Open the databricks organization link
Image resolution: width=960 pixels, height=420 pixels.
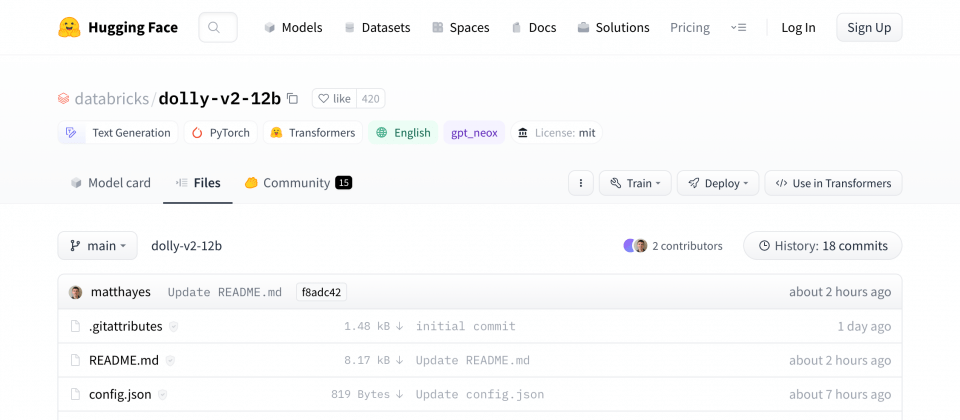[111, 99]
